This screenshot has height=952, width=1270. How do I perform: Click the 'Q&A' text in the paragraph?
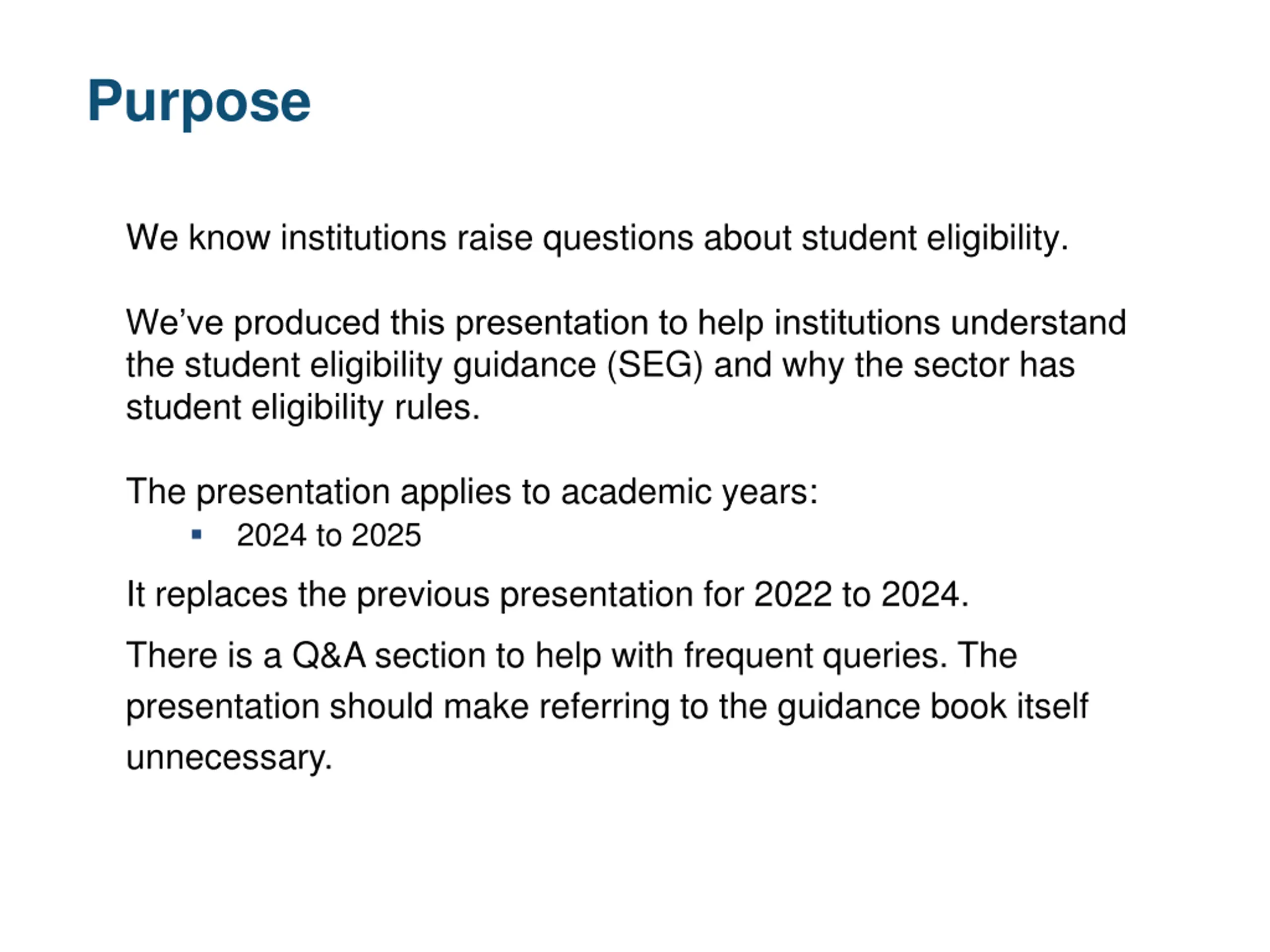(x=329, y=655)
